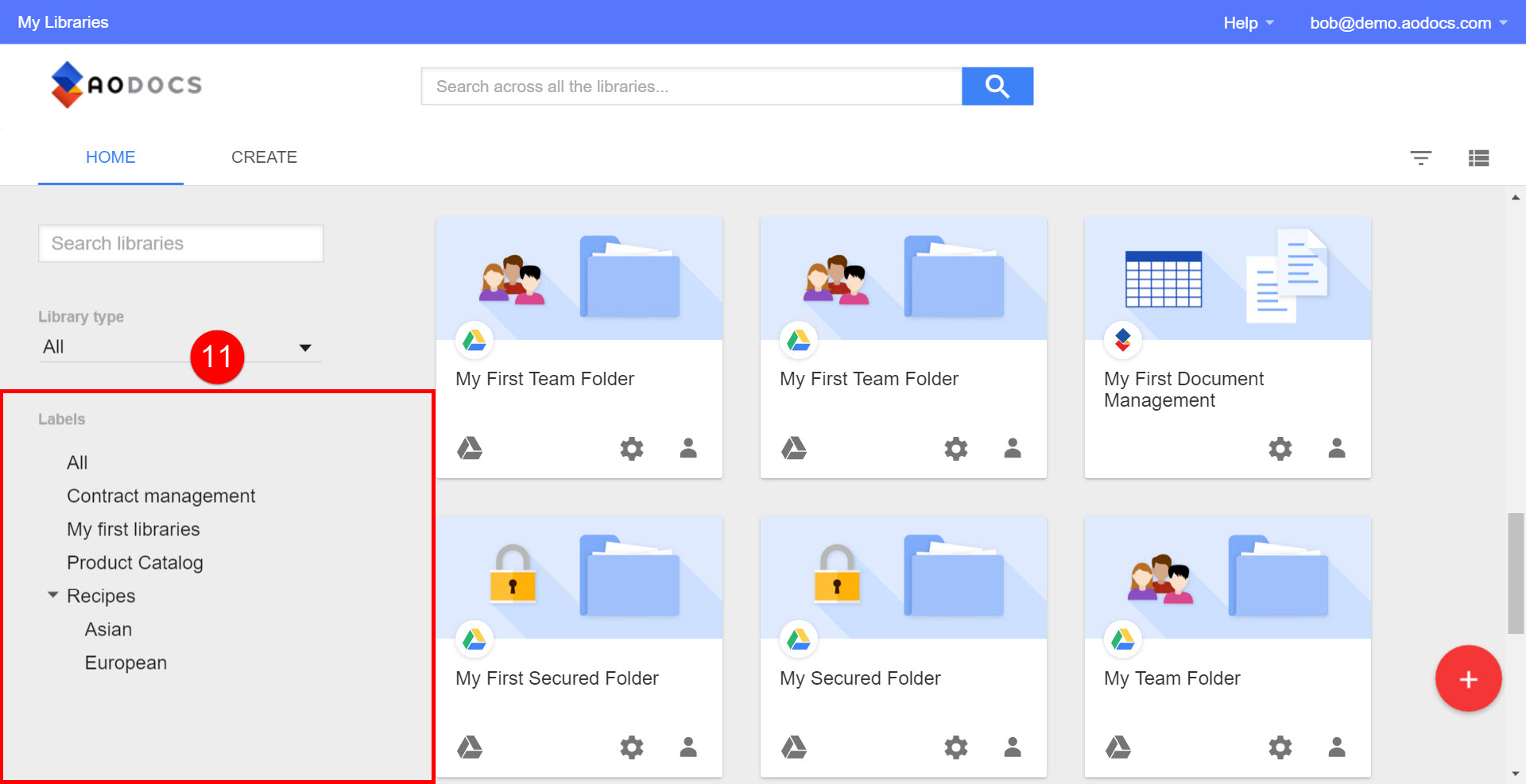Focus the Search across all the libraries field

point(691,86)
